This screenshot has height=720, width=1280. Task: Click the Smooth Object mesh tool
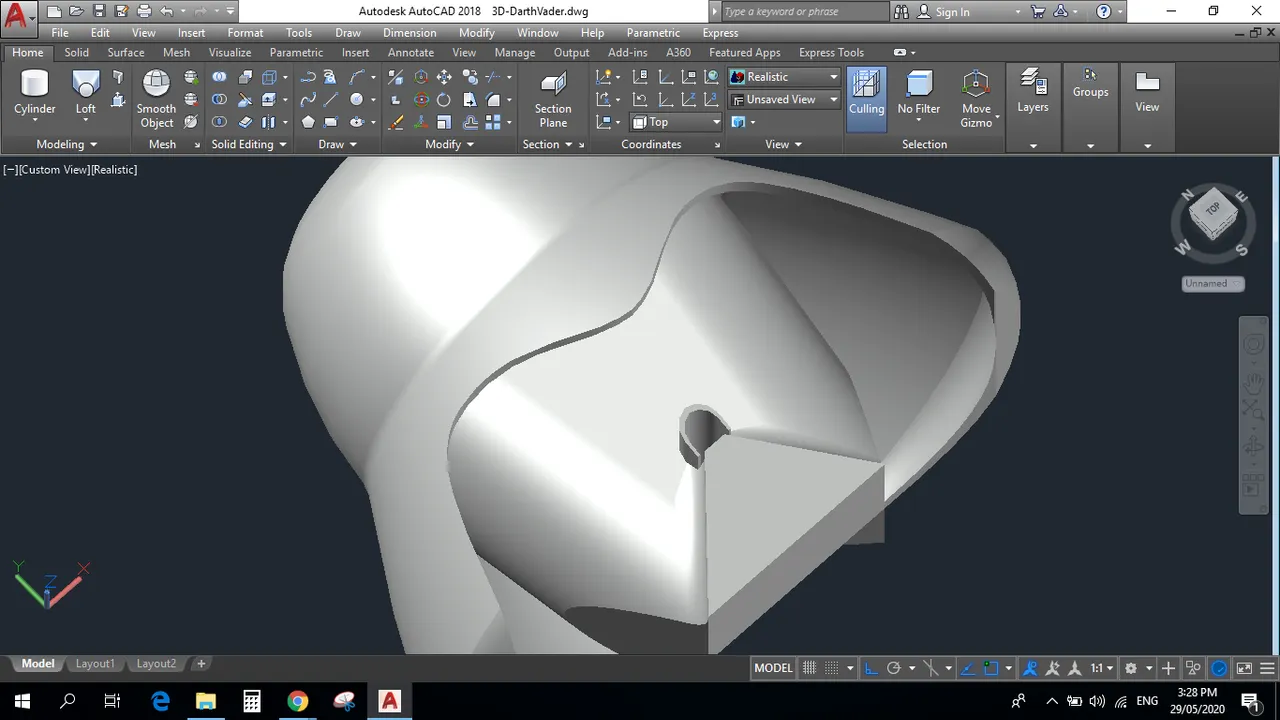[156, 99]
